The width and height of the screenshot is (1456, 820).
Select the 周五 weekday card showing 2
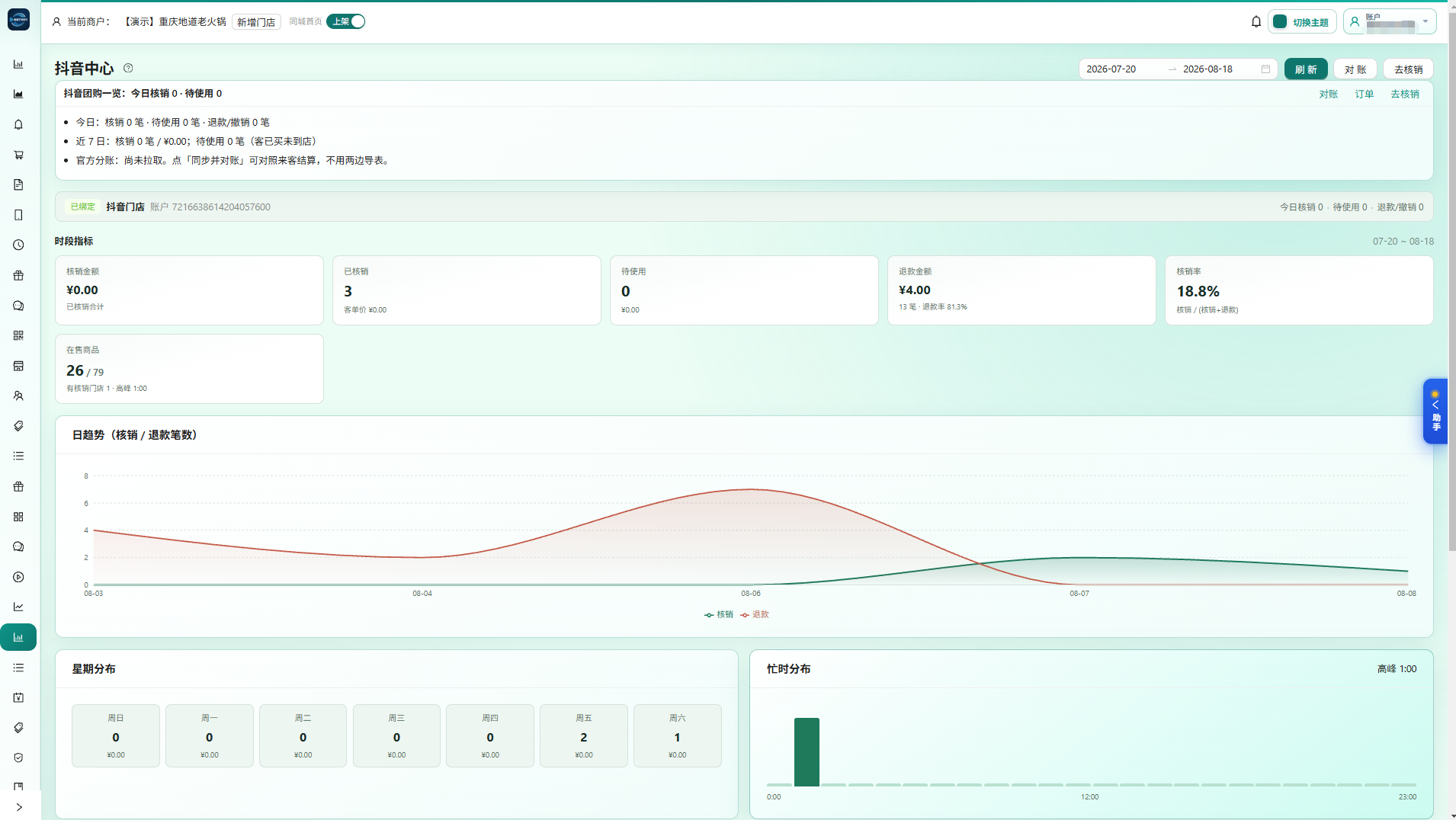click(584, 735)
